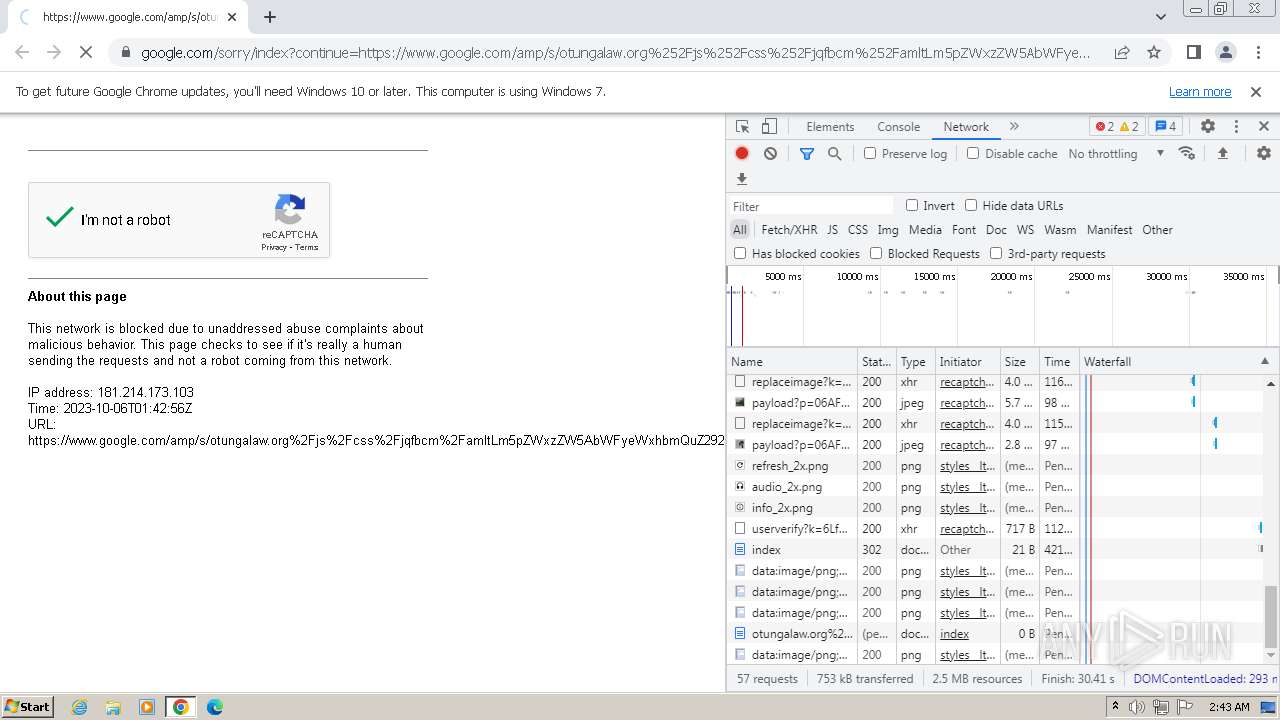1280x720 pixels.
Task: Stop loading the page
Action: click(86, 52)
